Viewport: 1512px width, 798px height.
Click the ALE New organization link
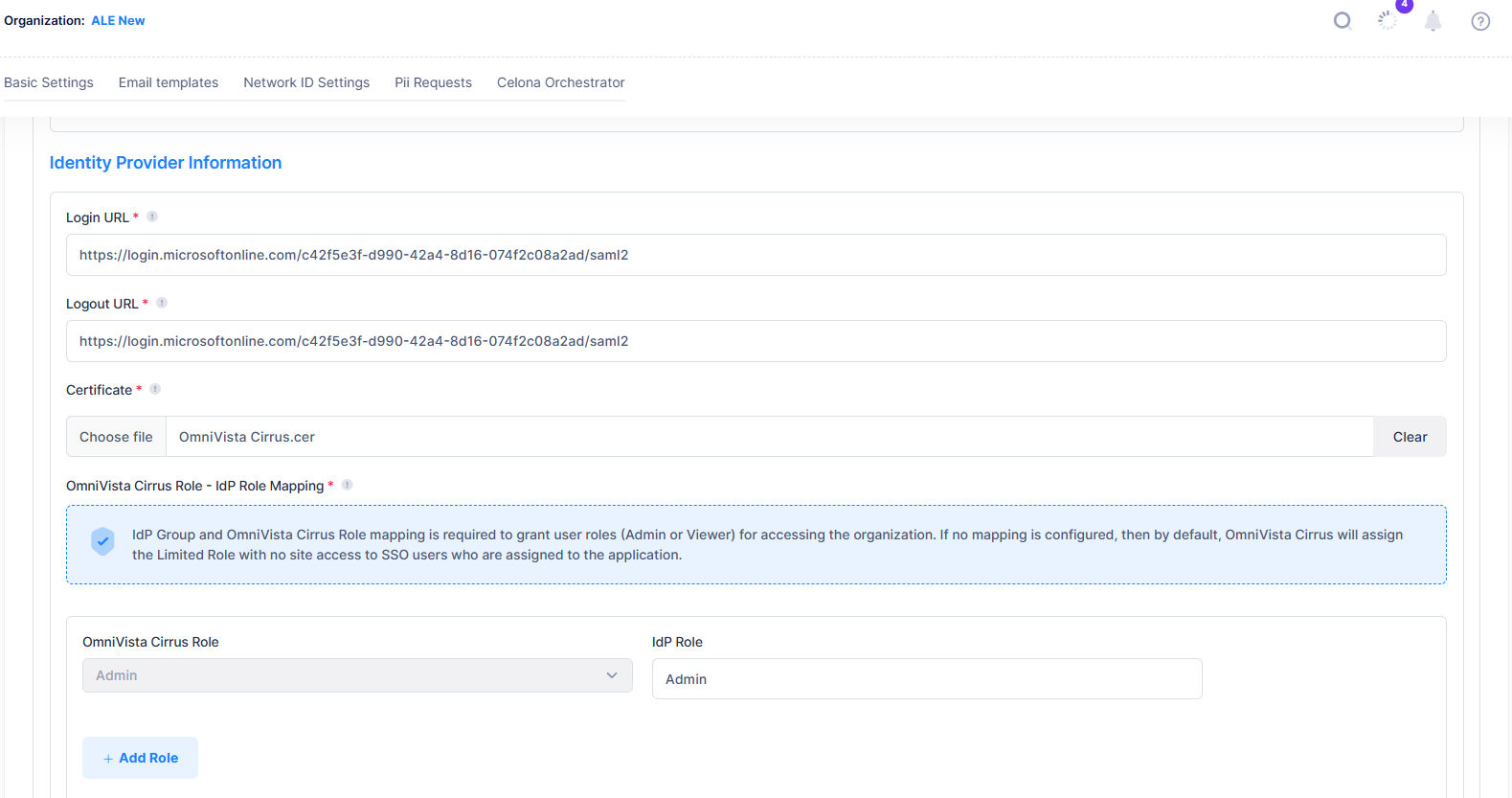click(118, 20)
